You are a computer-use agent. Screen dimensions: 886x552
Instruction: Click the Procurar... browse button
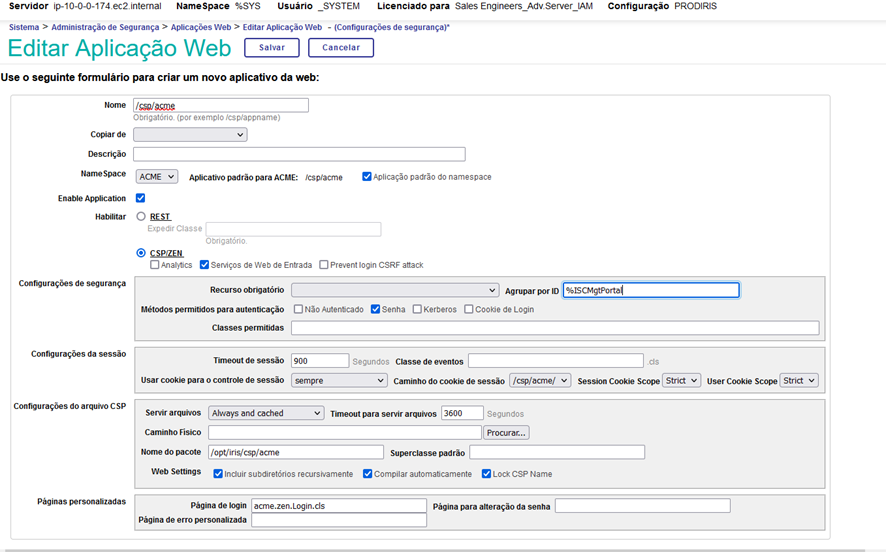[506, 433]
